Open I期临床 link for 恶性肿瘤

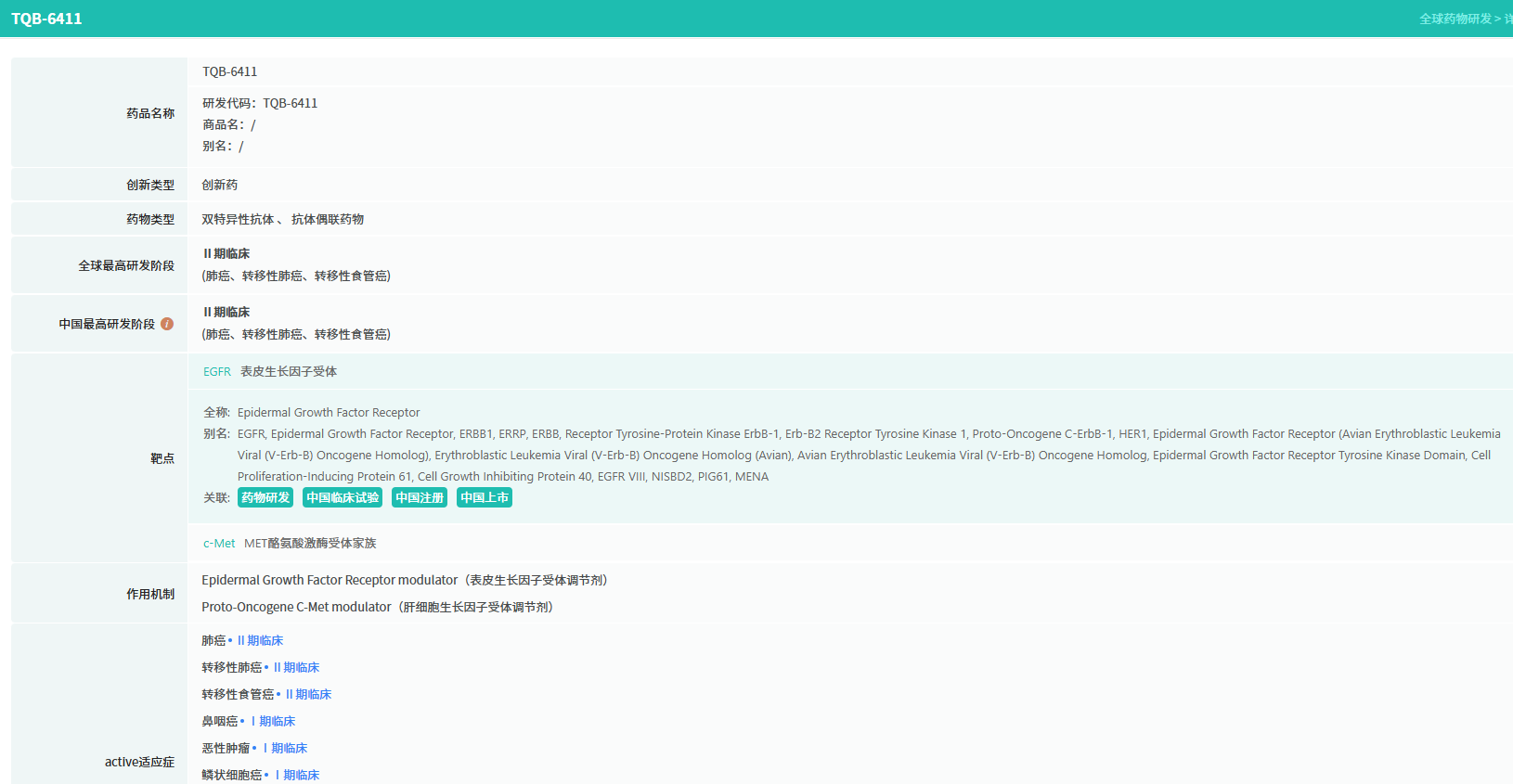tap(285, 748)
